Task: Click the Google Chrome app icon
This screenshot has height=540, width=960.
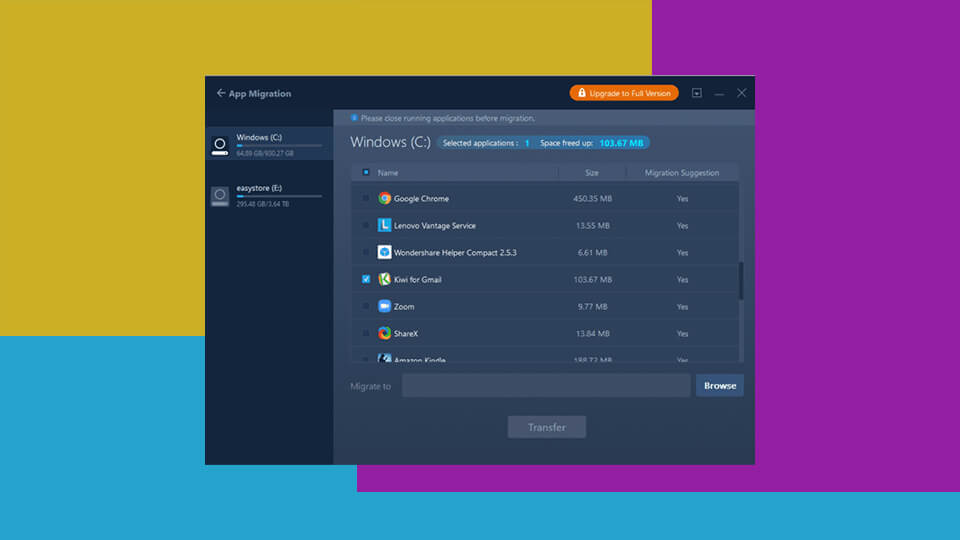Action: tap(384, 198)
